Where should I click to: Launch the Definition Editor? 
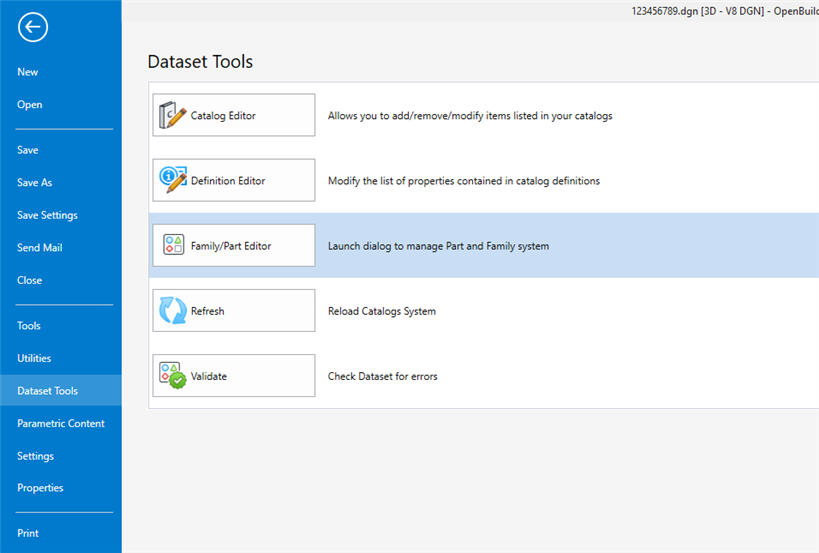point(232,181)
